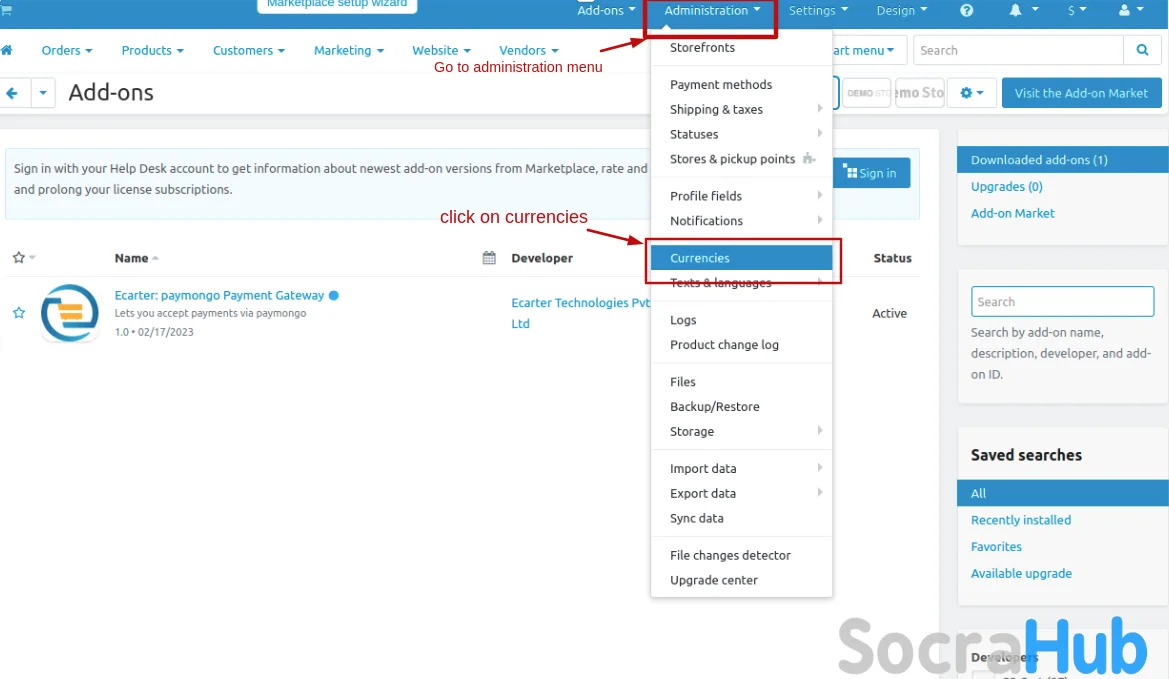This screenshot has width=1169, height=679.
Task: Expand Notifications submenu
Action: point(741,221)
